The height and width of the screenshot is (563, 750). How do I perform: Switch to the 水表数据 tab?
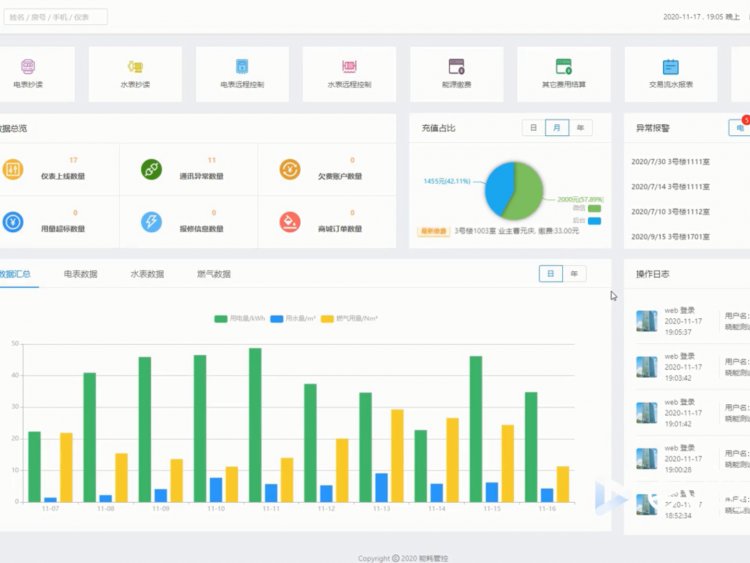(147, 274)
